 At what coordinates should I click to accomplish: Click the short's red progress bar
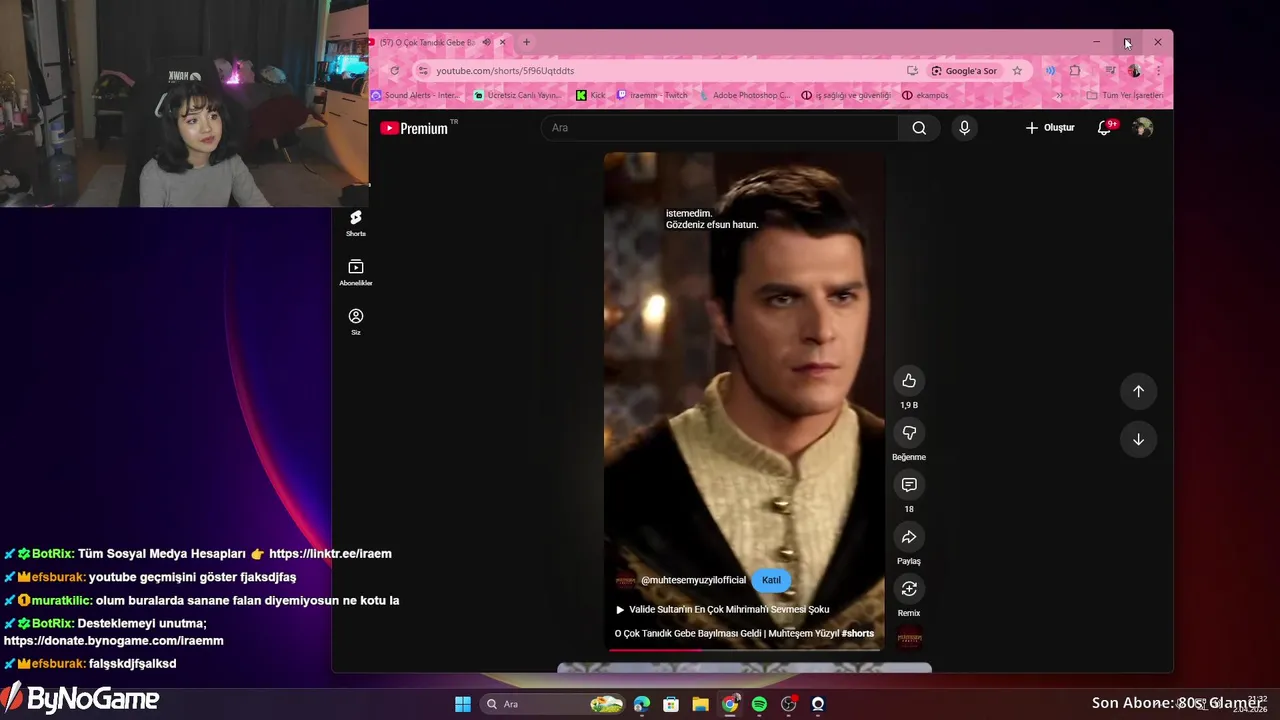point(745,650)
